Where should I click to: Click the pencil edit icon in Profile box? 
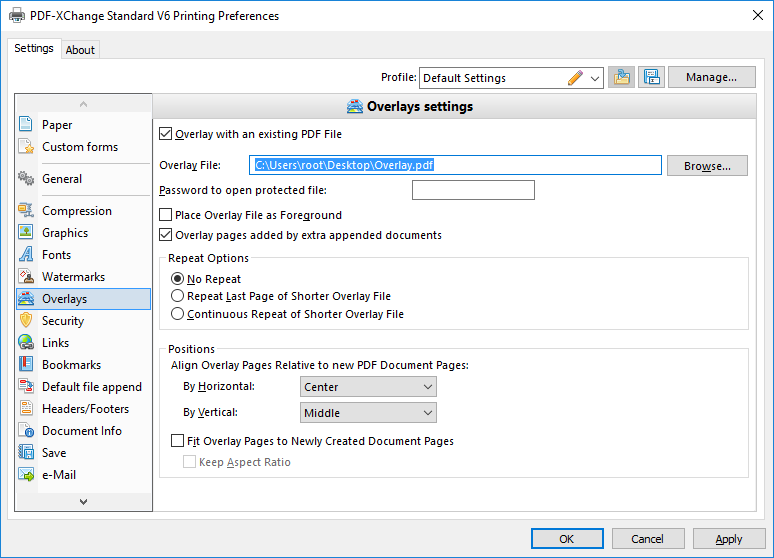tap(575, 78)
